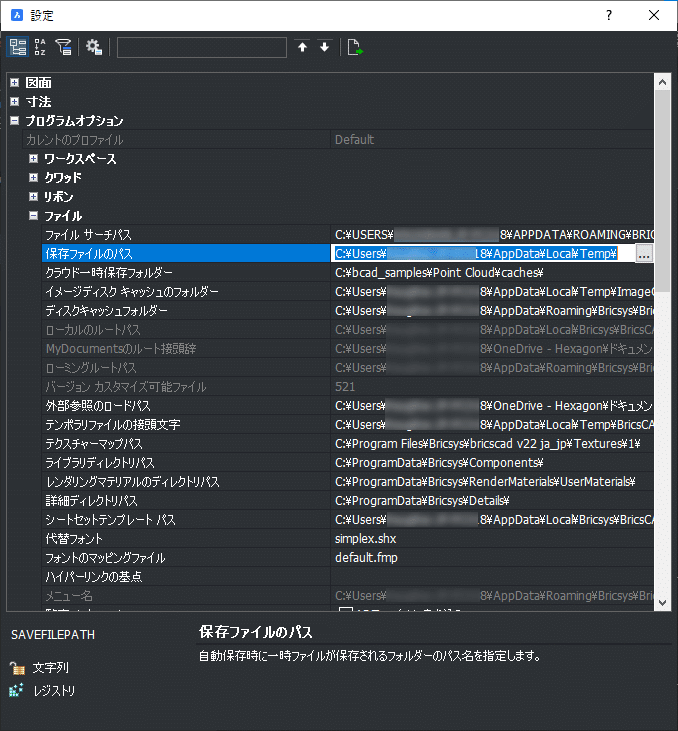Expand the ワークスペース node

pyautogui.click(x=33, y=159)
